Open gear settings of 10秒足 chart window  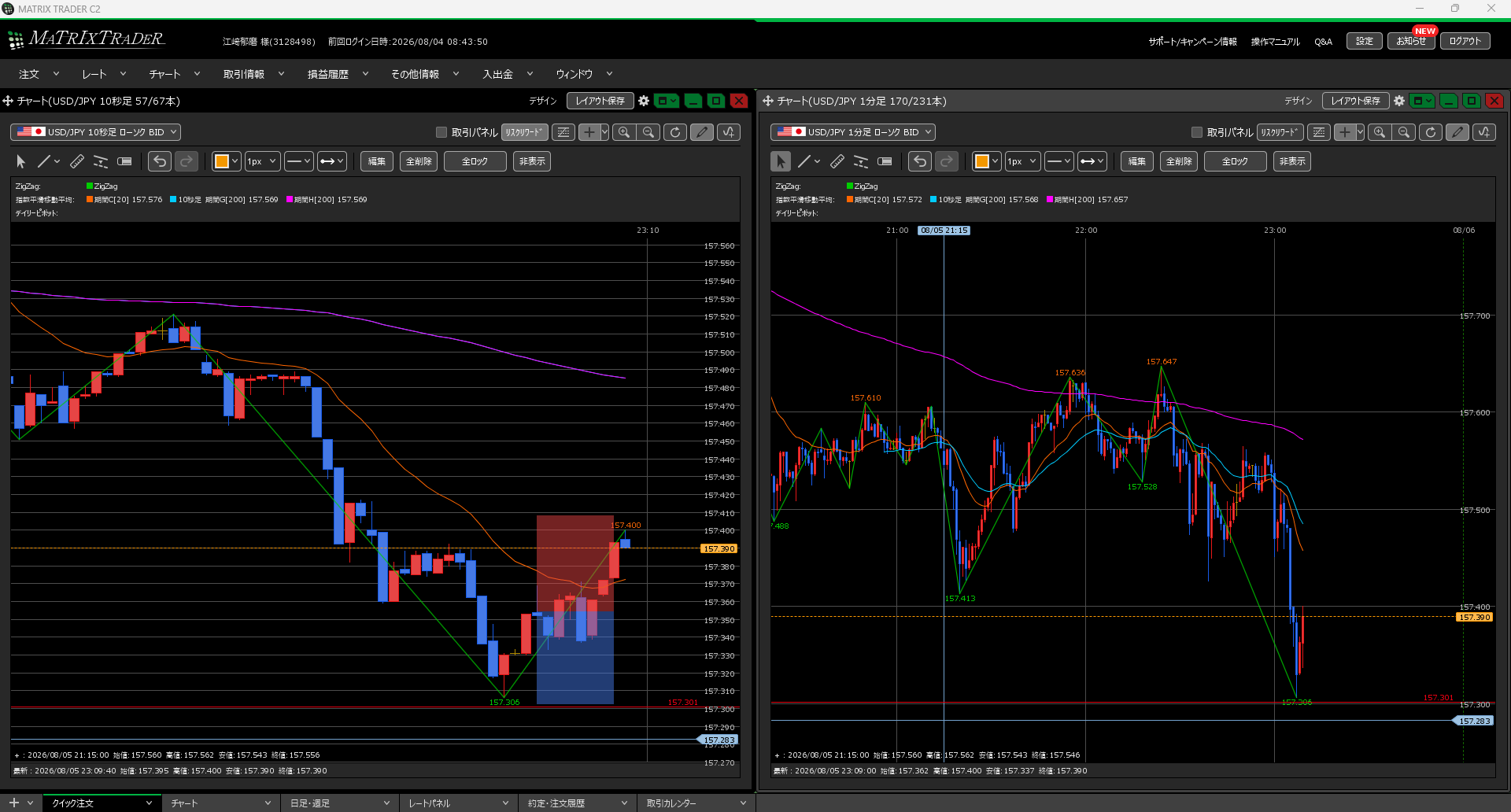pyautogui.click(x=644, y=101)
